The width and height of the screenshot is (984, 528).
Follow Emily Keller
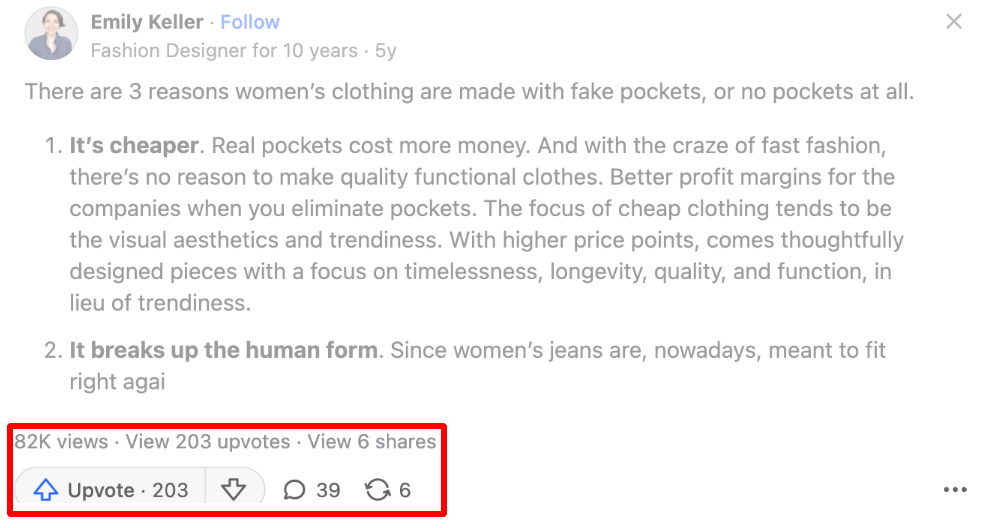[250, 22]
